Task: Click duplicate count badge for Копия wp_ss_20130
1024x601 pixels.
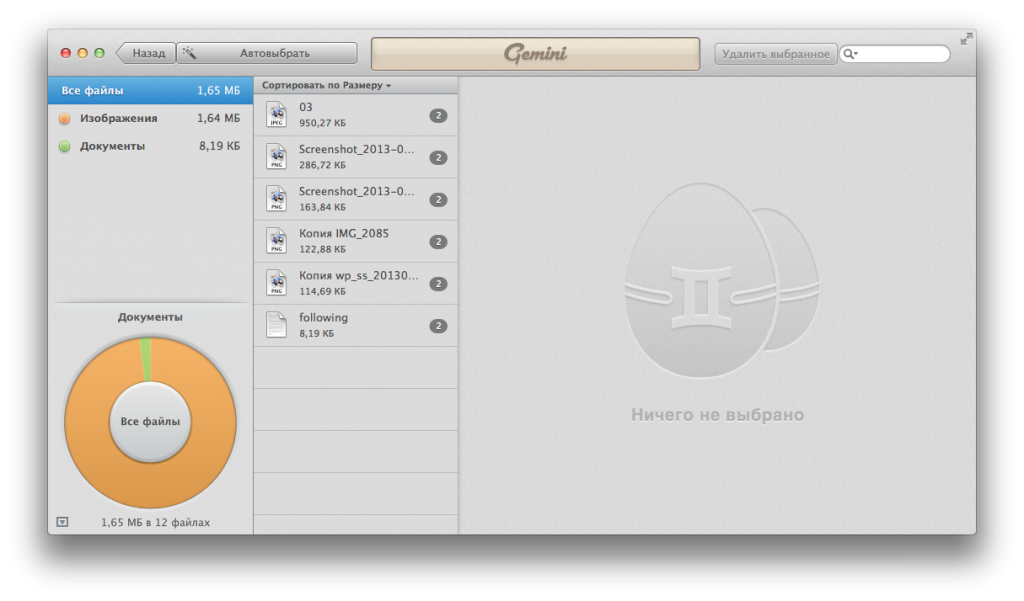Action: [x=438, y=284]
